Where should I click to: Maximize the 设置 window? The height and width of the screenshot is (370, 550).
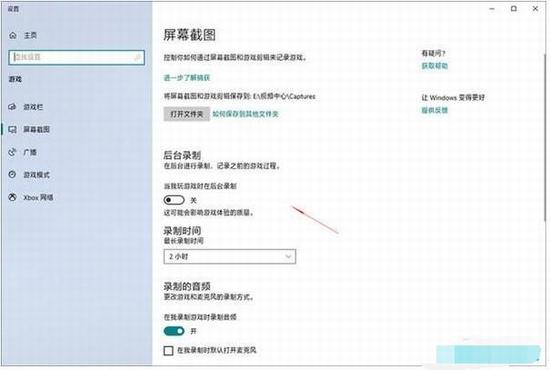point(514,9)
